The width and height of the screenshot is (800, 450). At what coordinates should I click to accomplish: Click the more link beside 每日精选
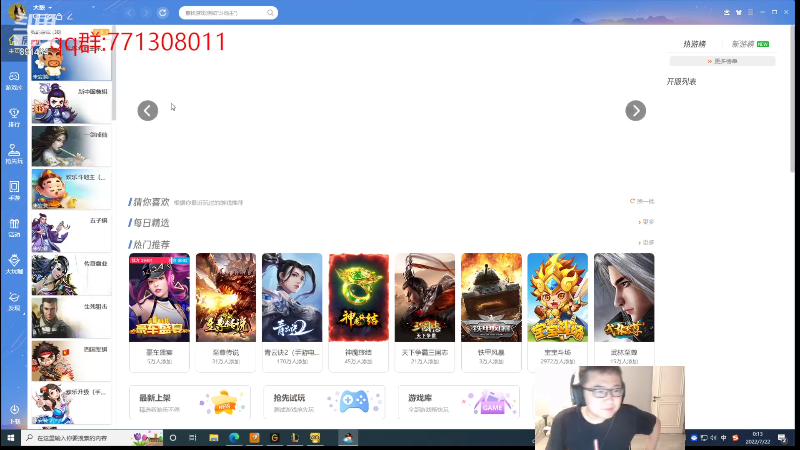(x=646, y=222)
